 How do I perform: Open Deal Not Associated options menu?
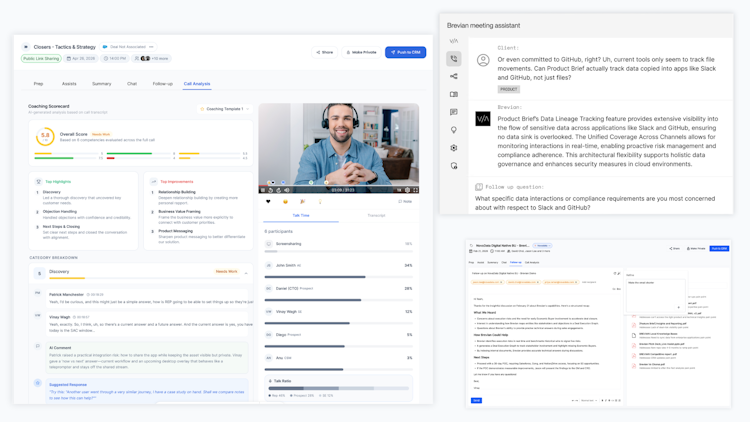pyautogui.click(x=151, y=47)
